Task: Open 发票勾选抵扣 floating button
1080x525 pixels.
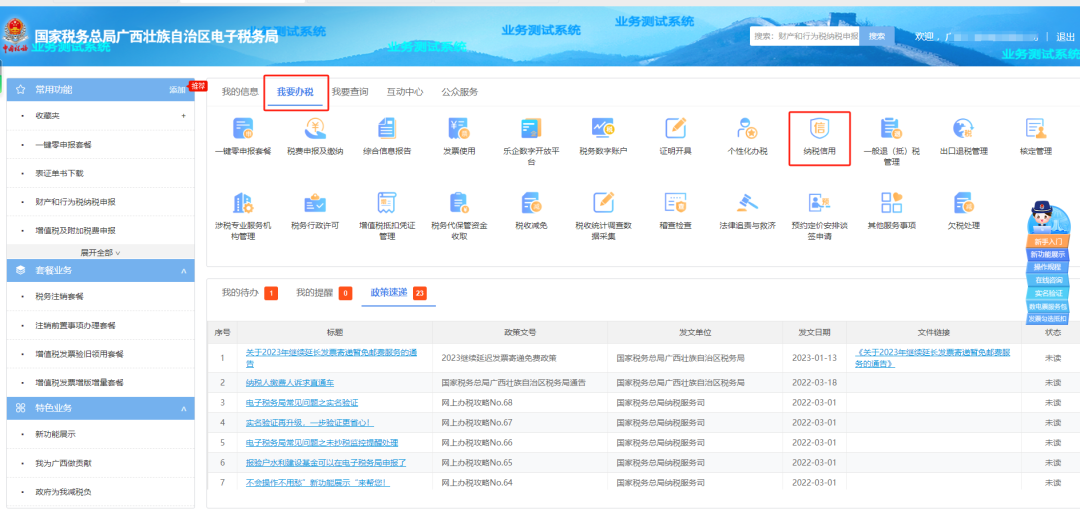Action: click(1047, 319)
